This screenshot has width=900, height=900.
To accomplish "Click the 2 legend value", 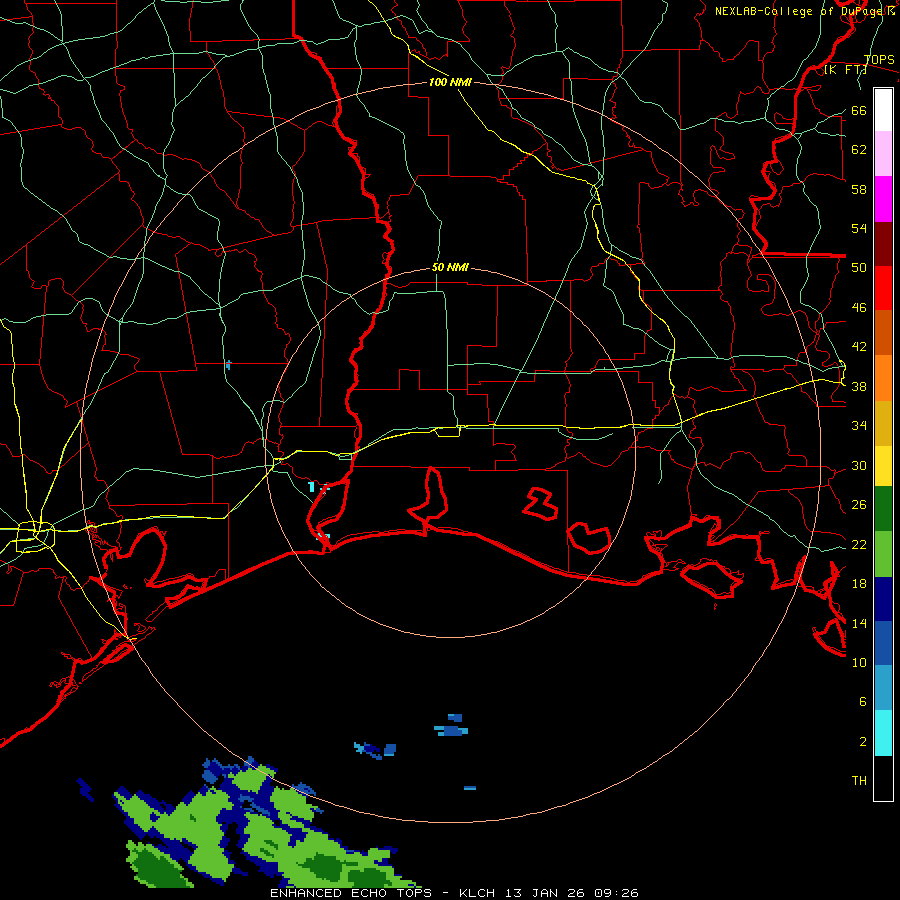I will (862, 742).
